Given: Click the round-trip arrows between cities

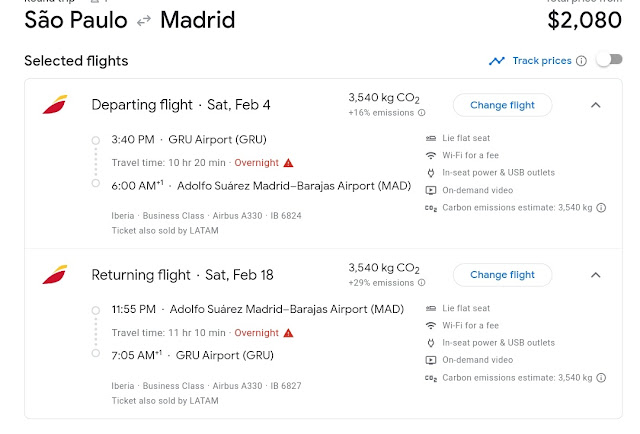Looking at the screenshot, I should tap(145, 20).
